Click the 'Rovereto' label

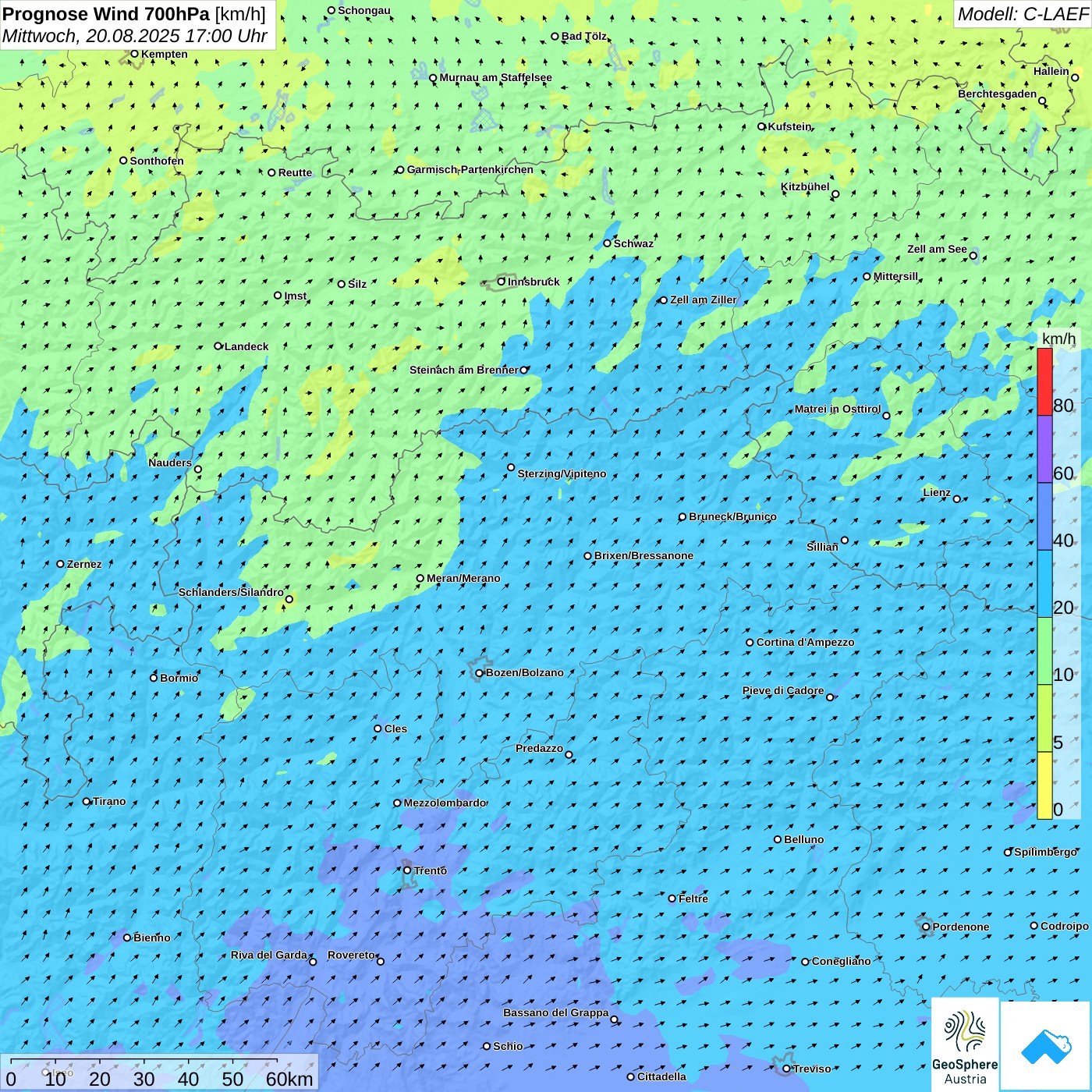351,955
